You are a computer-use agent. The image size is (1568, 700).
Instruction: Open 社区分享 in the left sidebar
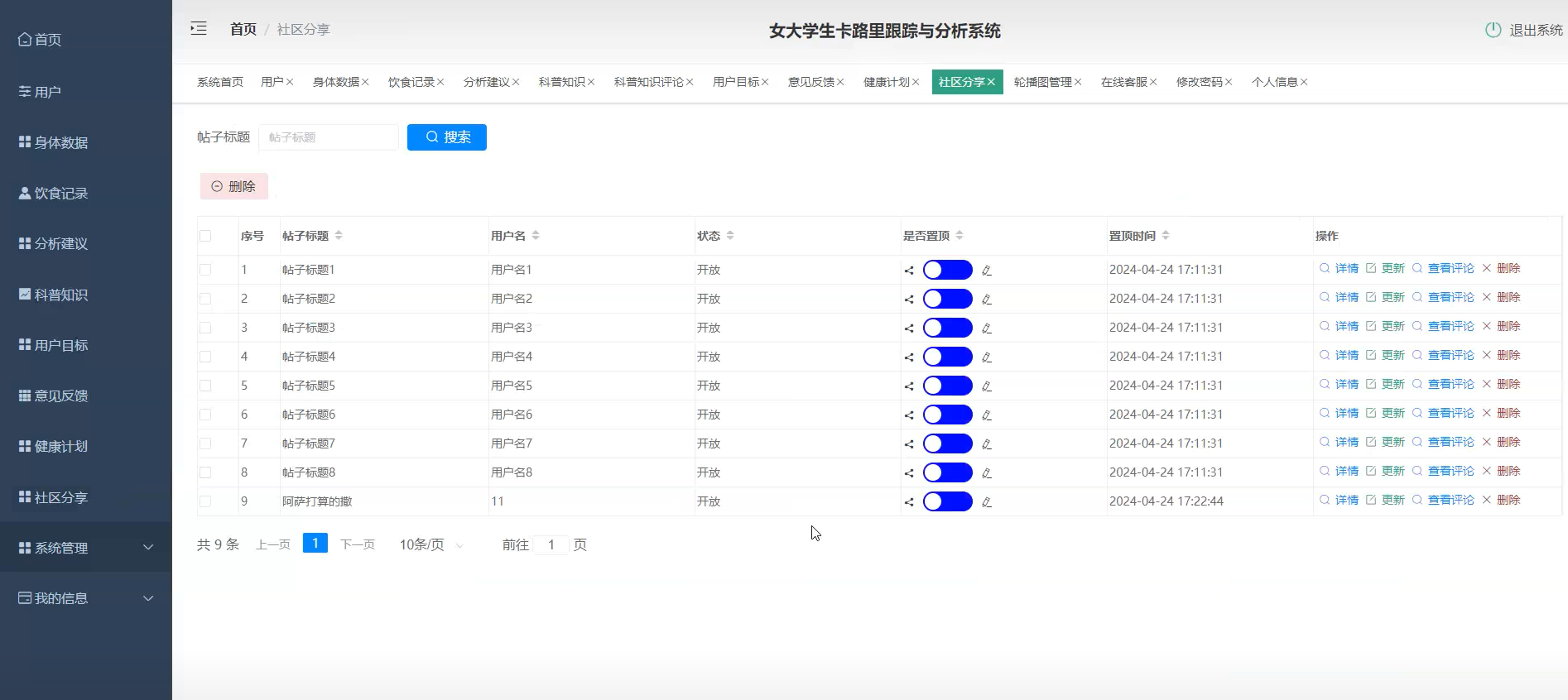click(x=53, y=497)
